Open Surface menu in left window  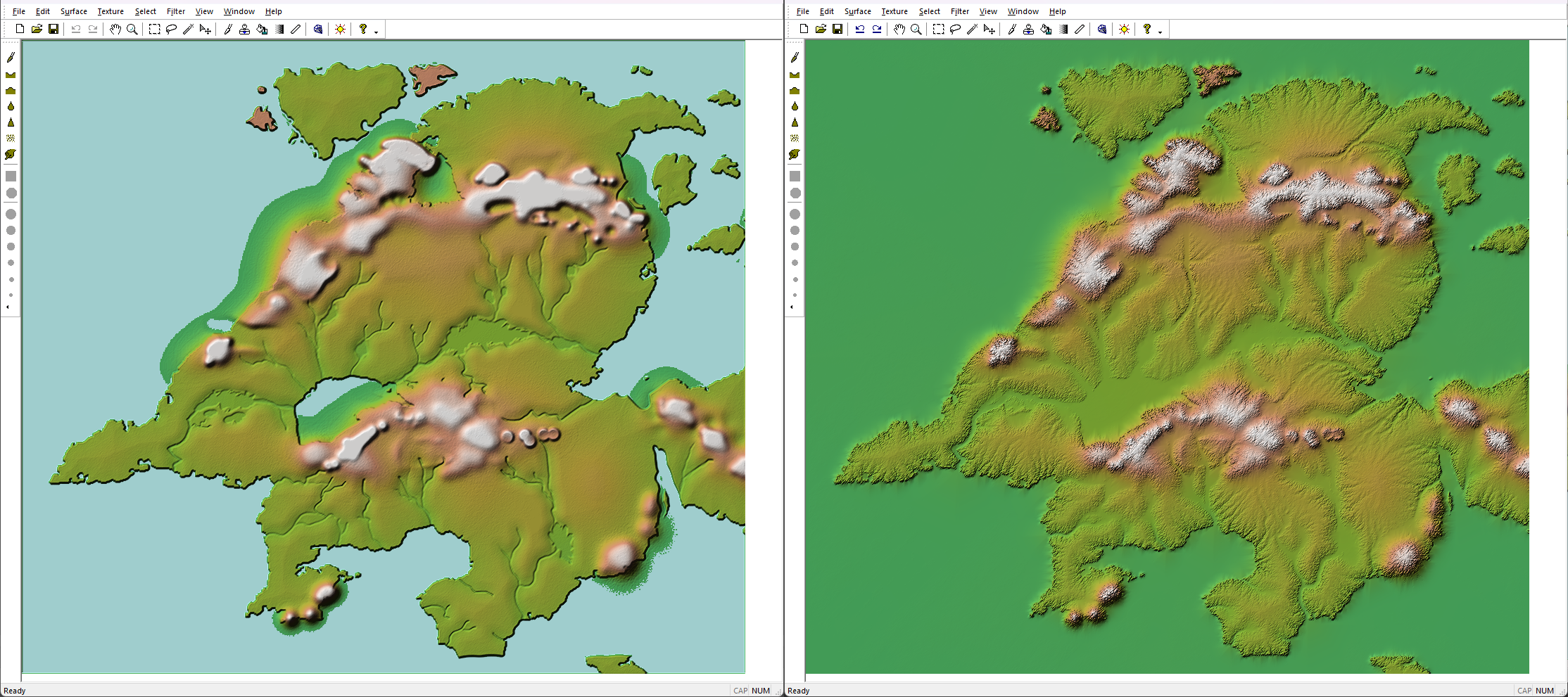click(x=74, y=11)
